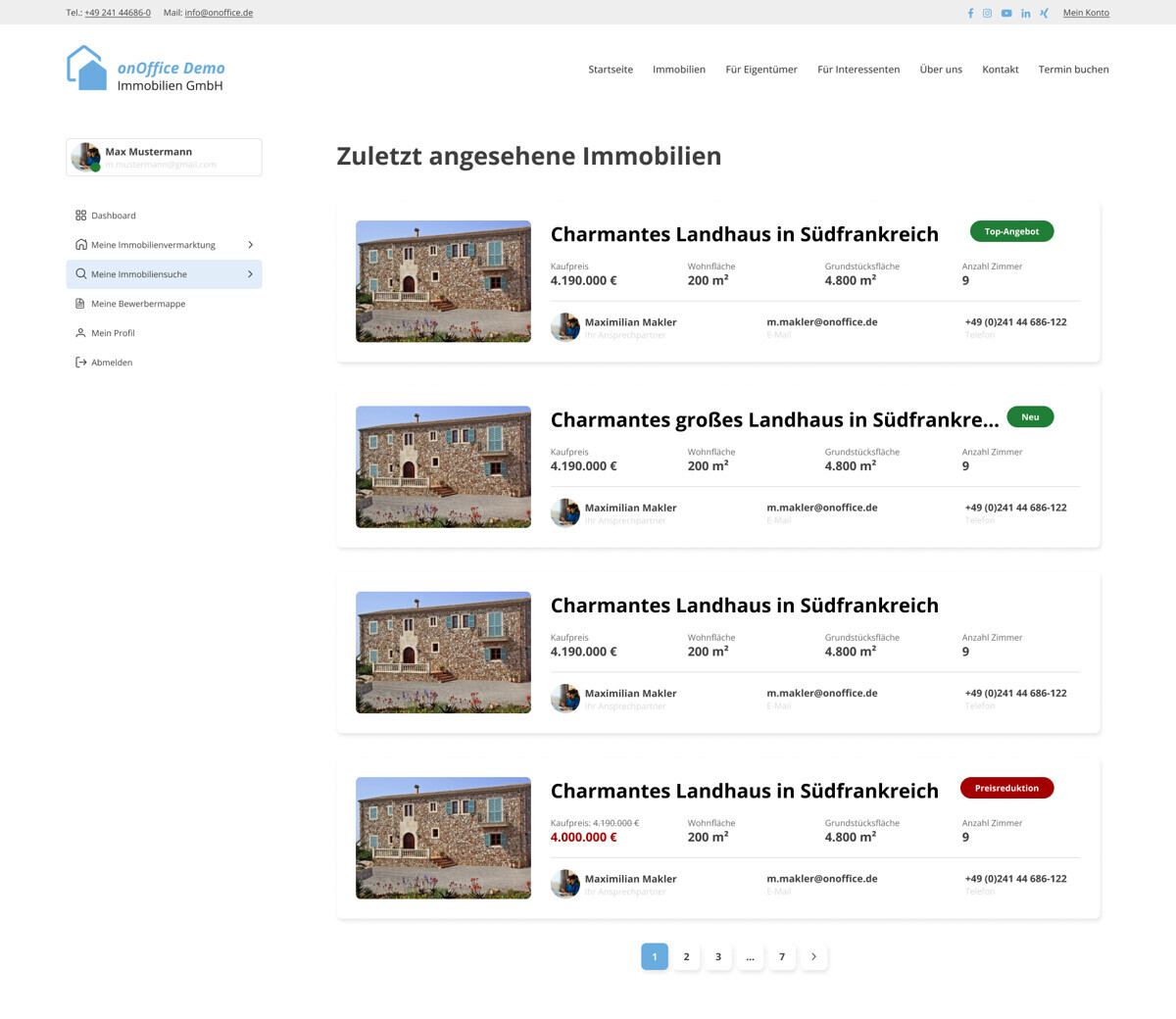Expand Meine Immobilienvermarktung via its chevron
Screen dimensions: 1176x1019
(x=250, y=244)
